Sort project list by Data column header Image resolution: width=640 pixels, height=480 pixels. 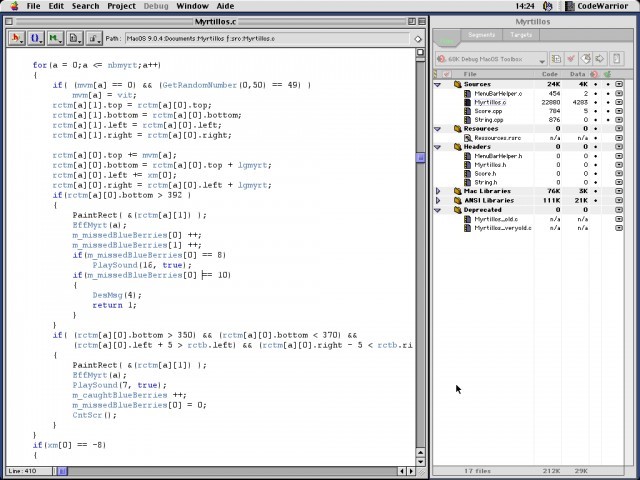point(577,74)
